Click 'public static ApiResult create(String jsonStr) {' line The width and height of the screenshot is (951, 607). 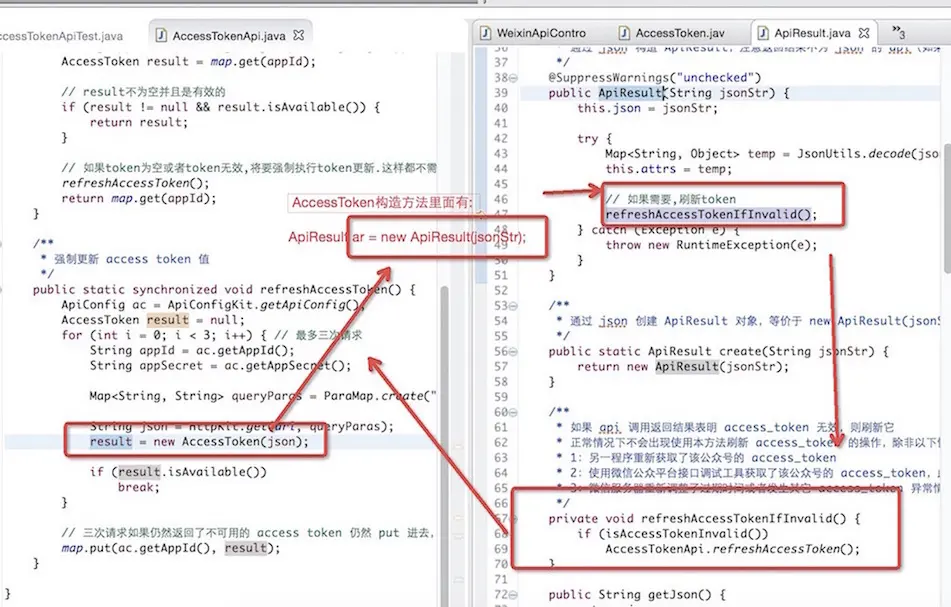coord(719,351)
